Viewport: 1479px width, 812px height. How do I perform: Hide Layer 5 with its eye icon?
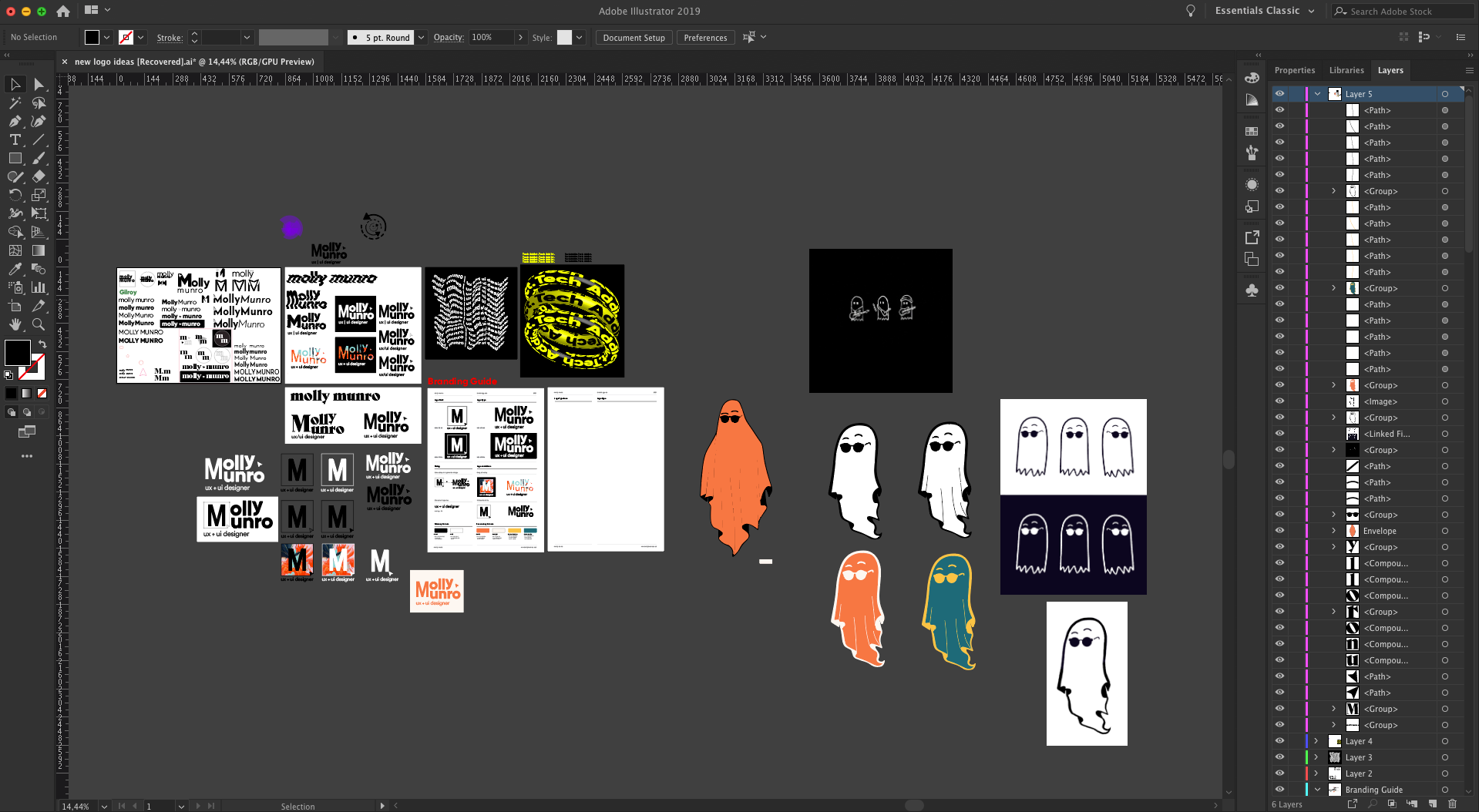point(1279,94)
